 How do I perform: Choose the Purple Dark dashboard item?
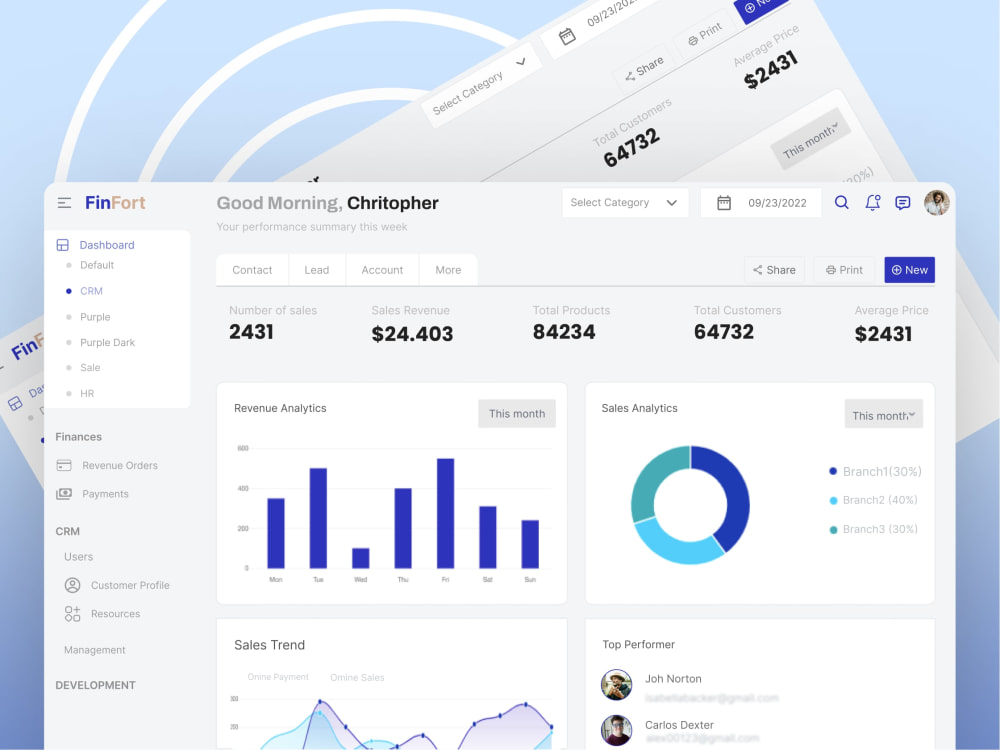pos(107,342)
